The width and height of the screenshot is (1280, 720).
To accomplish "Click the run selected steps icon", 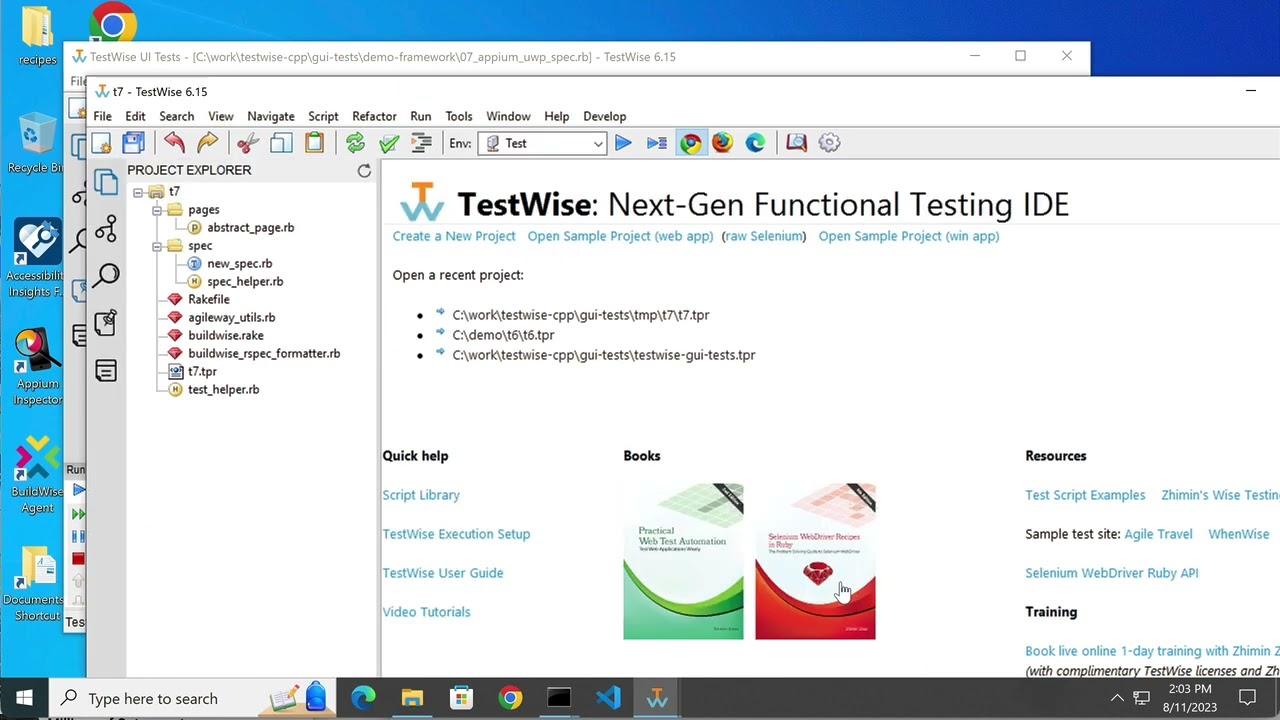I will (656, 143).
